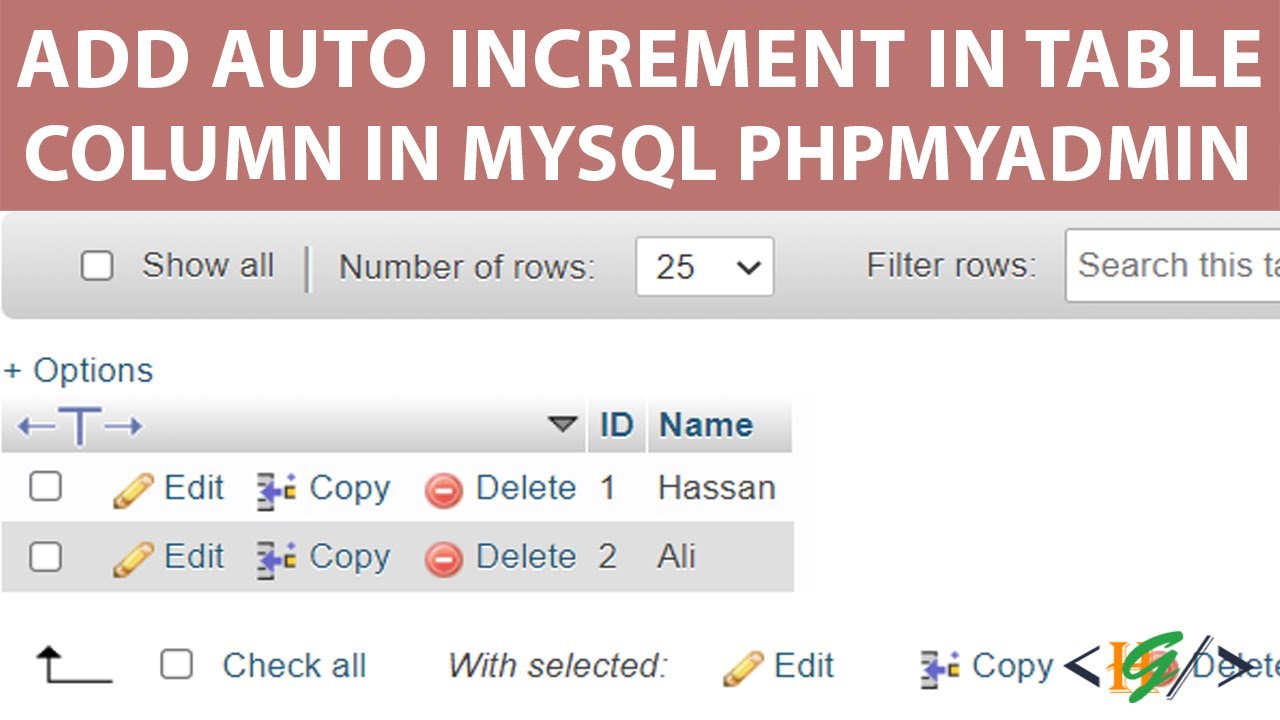
Task: Tick the Show all checkbox
Action: click(96, 267)
